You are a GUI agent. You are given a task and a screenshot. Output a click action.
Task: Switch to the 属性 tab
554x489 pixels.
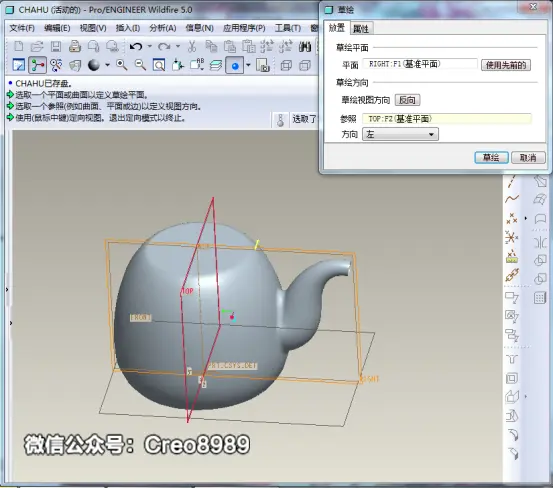pyautogui.click(x=361, y=29)
